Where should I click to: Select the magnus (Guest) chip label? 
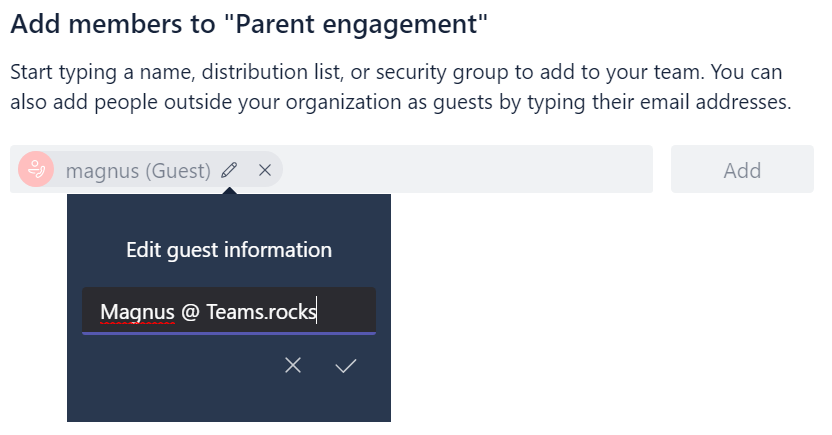click(x=138, y=171)
